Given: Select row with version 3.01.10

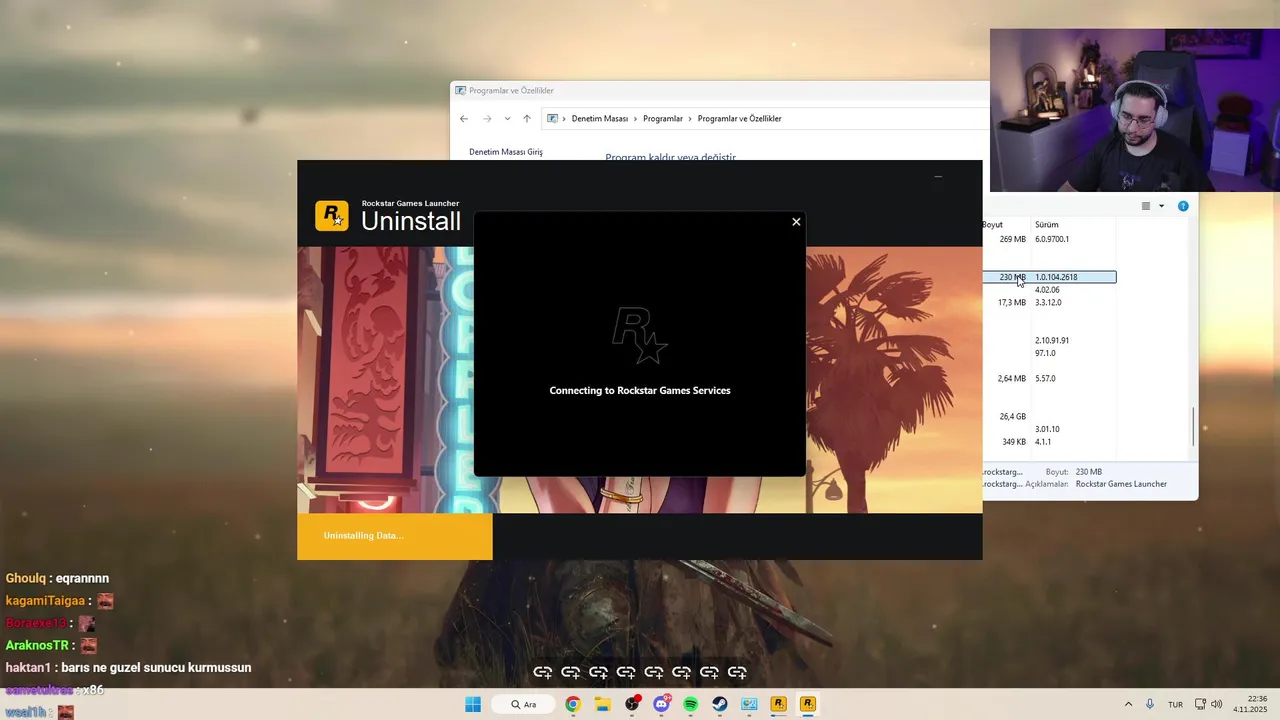Looking at the screenshot, I should click(x=1049, y=429).
